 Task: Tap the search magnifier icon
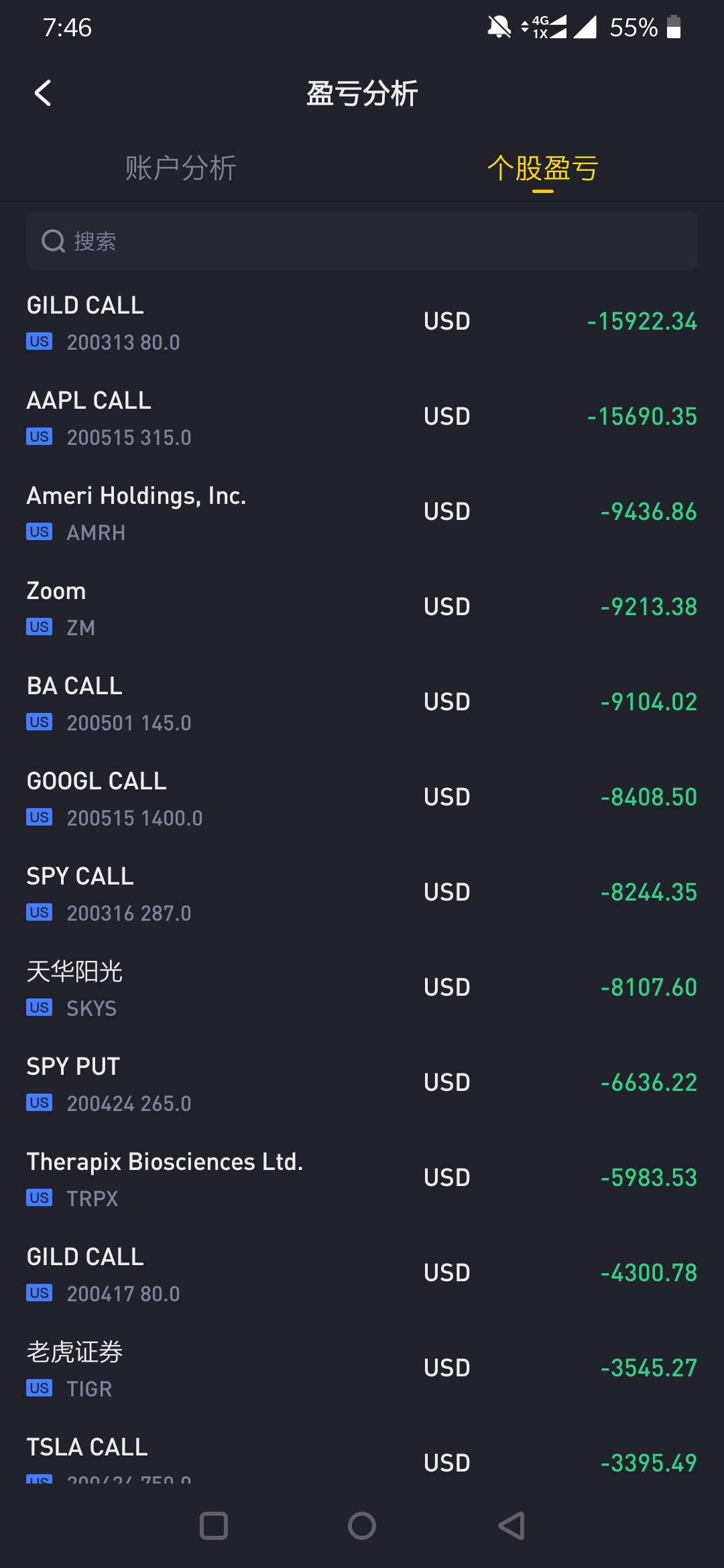[x=53, y=241]
